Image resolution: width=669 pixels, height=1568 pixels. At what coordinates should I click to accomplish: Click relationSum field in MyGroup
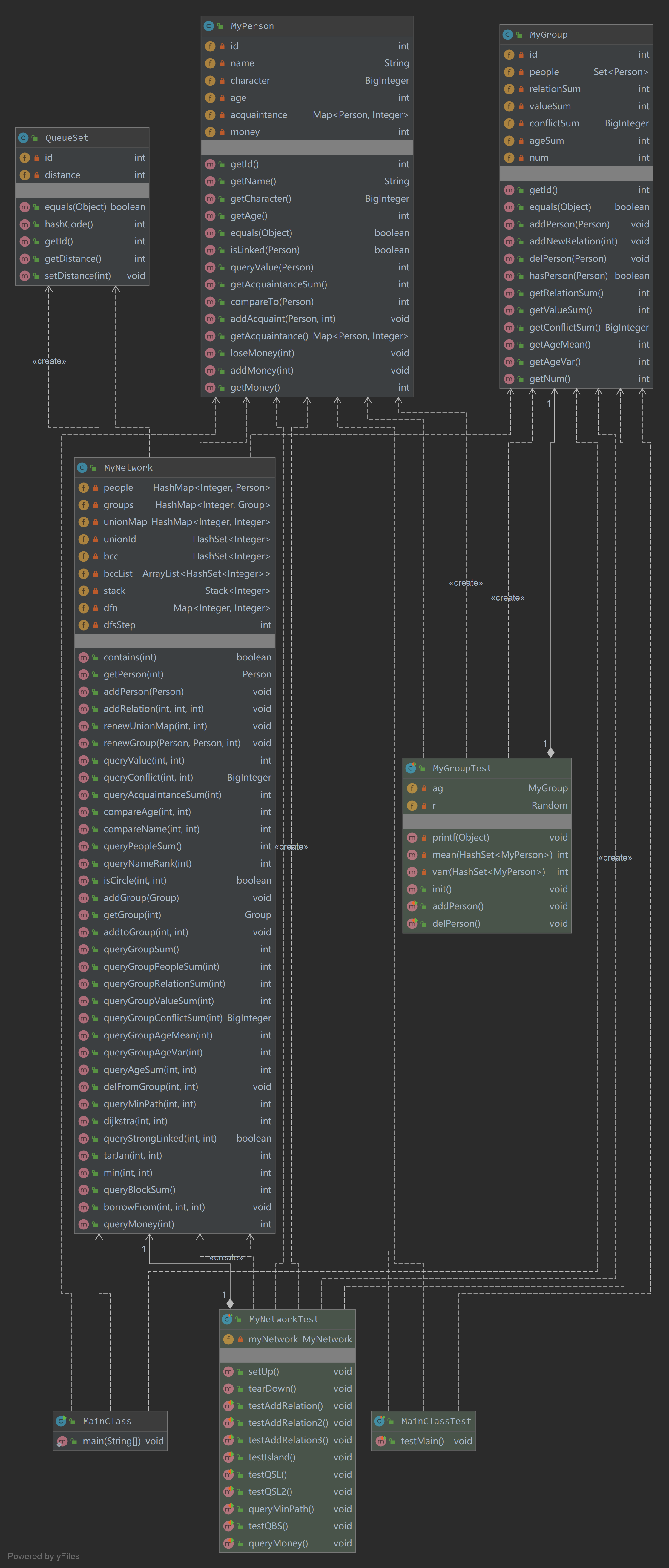576,89
